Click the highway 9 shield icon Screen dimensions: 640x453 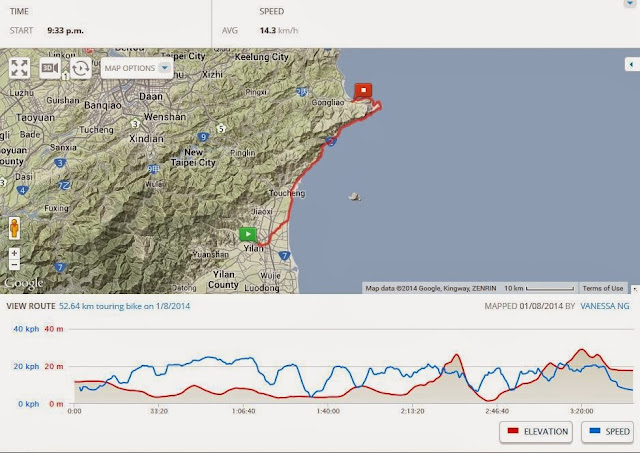(x=203, y=137)
